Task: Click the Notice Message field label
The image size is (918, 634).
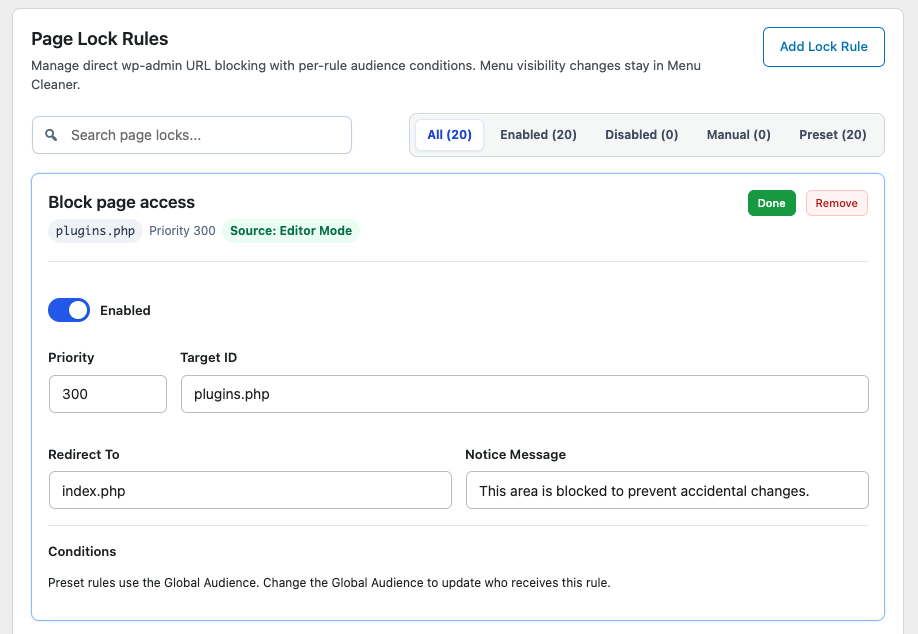Action: [x=516, y=454]
